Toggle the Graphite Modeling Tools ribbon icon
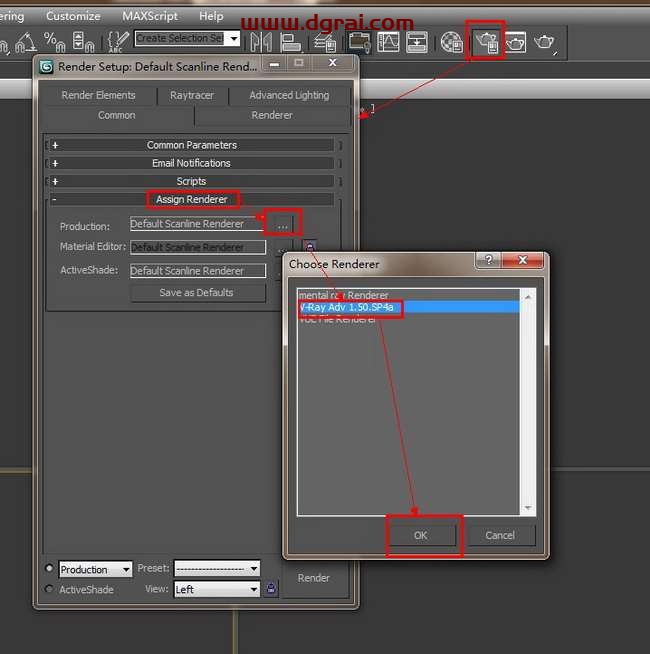 point(359,42)
